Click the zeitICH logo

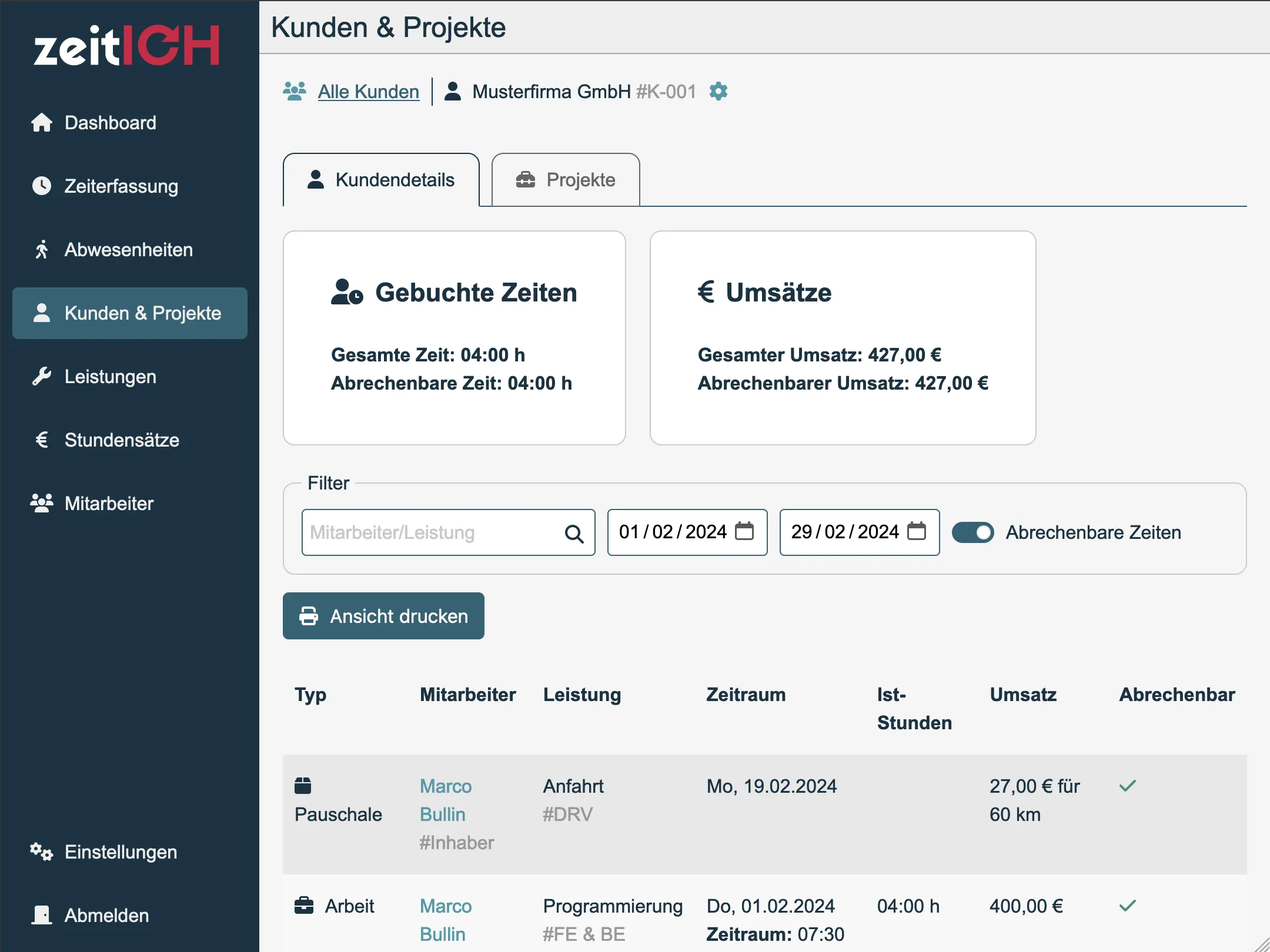click(x=127, y=45)
